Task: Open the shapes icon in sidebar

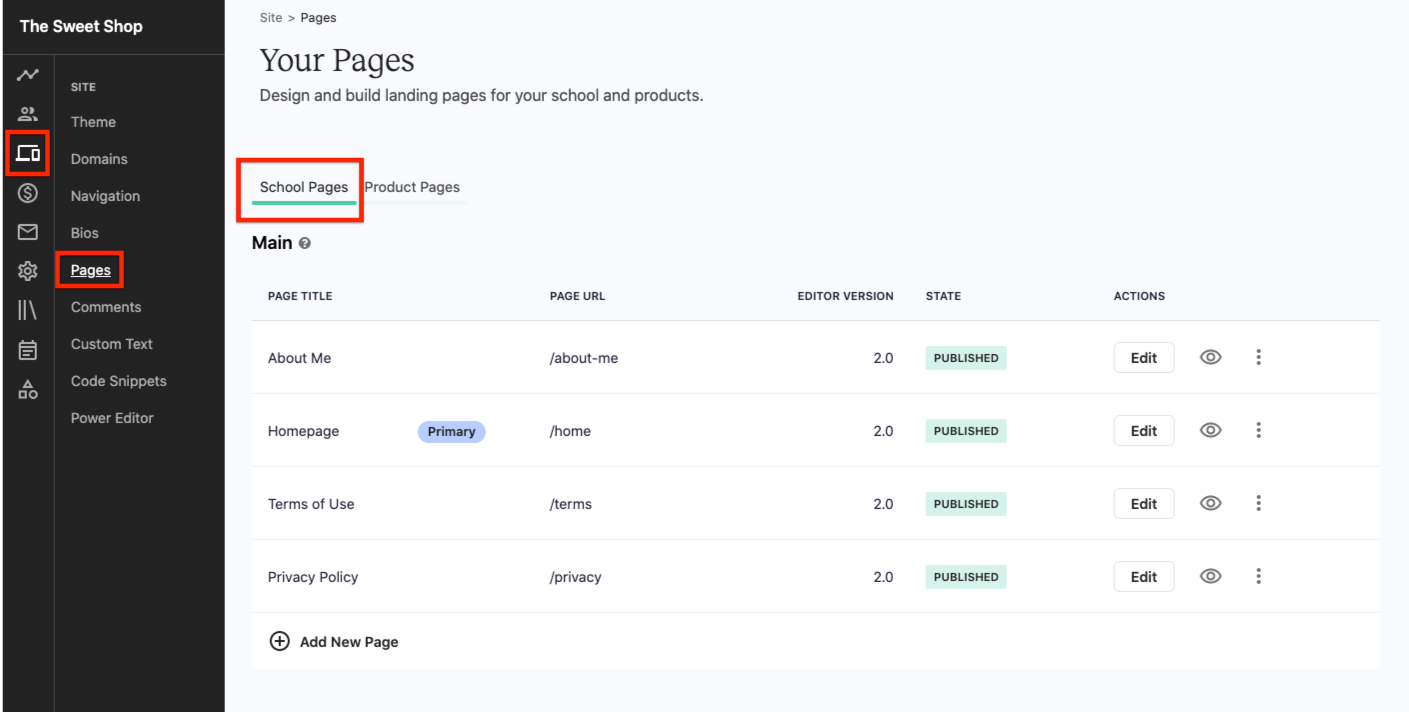Action: (28, 390)
